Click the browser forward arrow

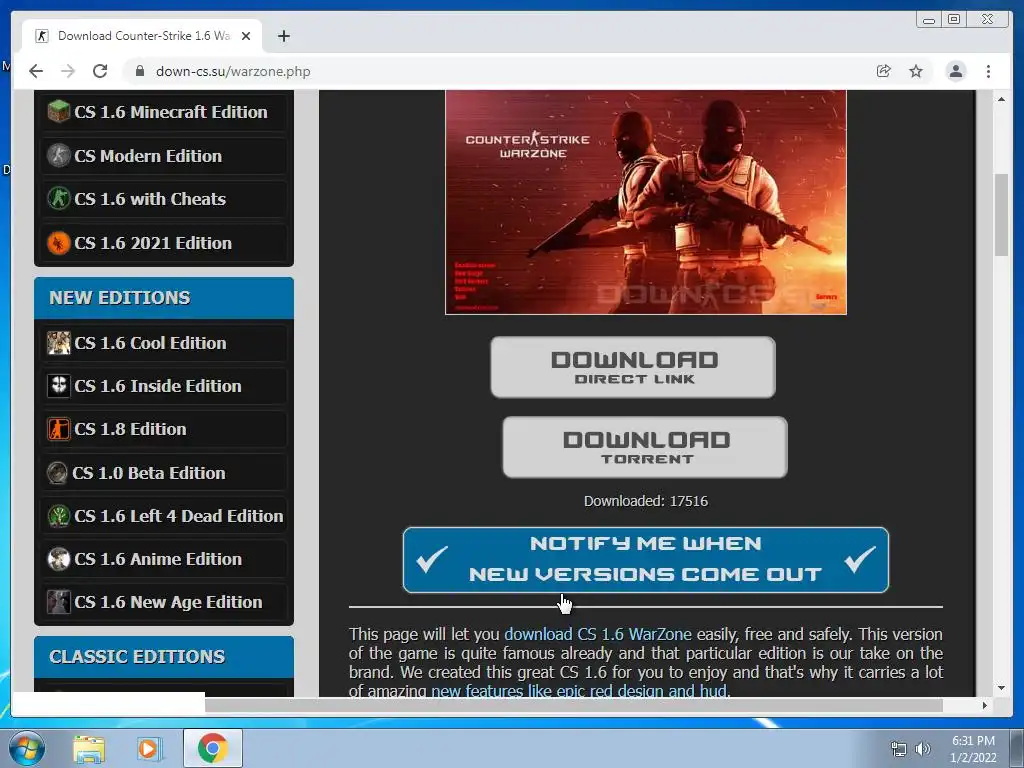click(68, 71)
